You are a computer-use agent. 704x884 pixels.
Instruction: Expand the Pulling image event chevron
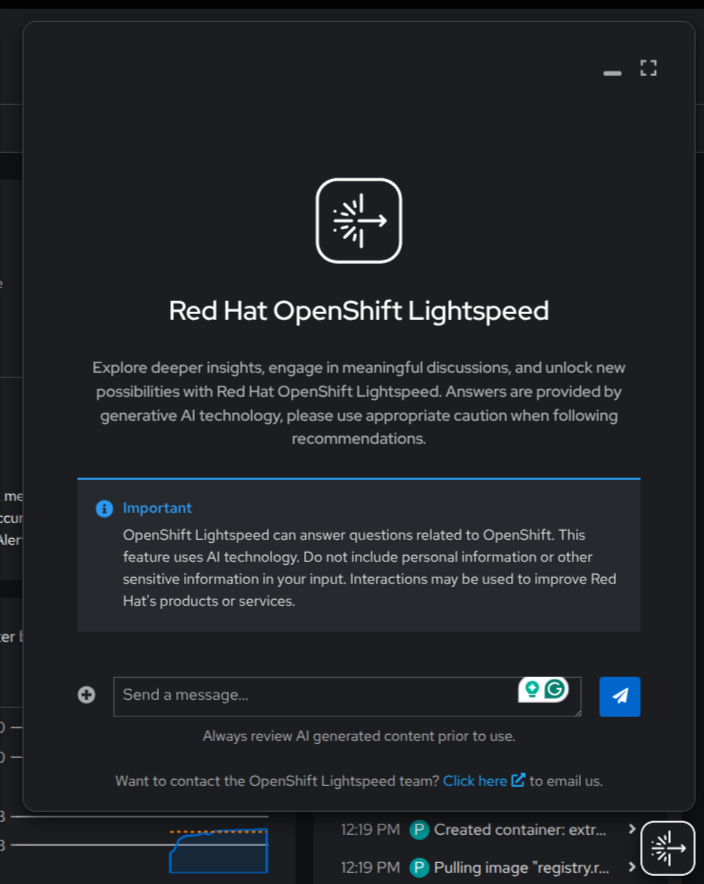[x=632, y=867]
